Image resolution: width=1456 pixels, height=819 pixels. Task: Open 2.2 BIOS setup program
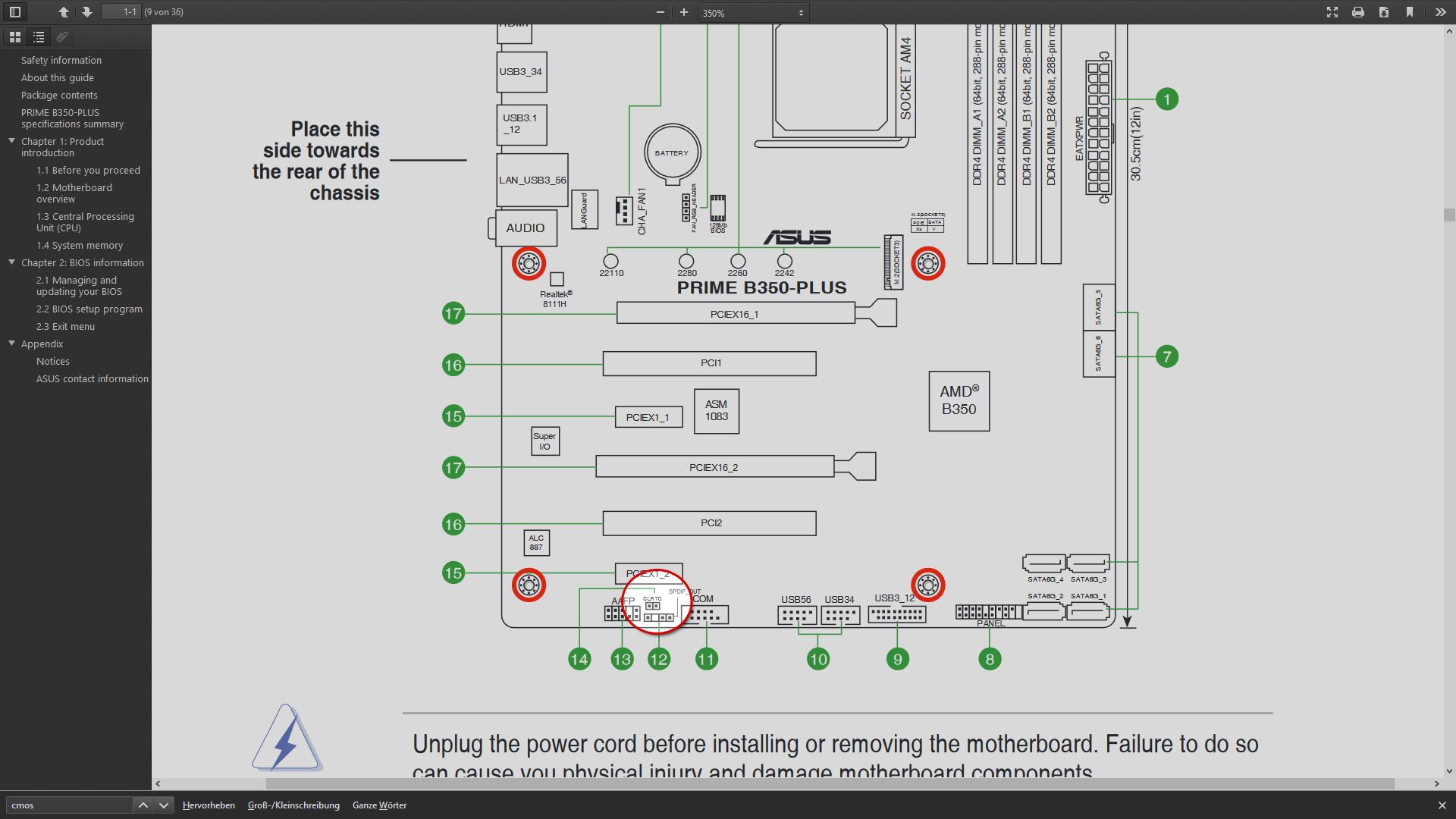click(x=89, y=309)
